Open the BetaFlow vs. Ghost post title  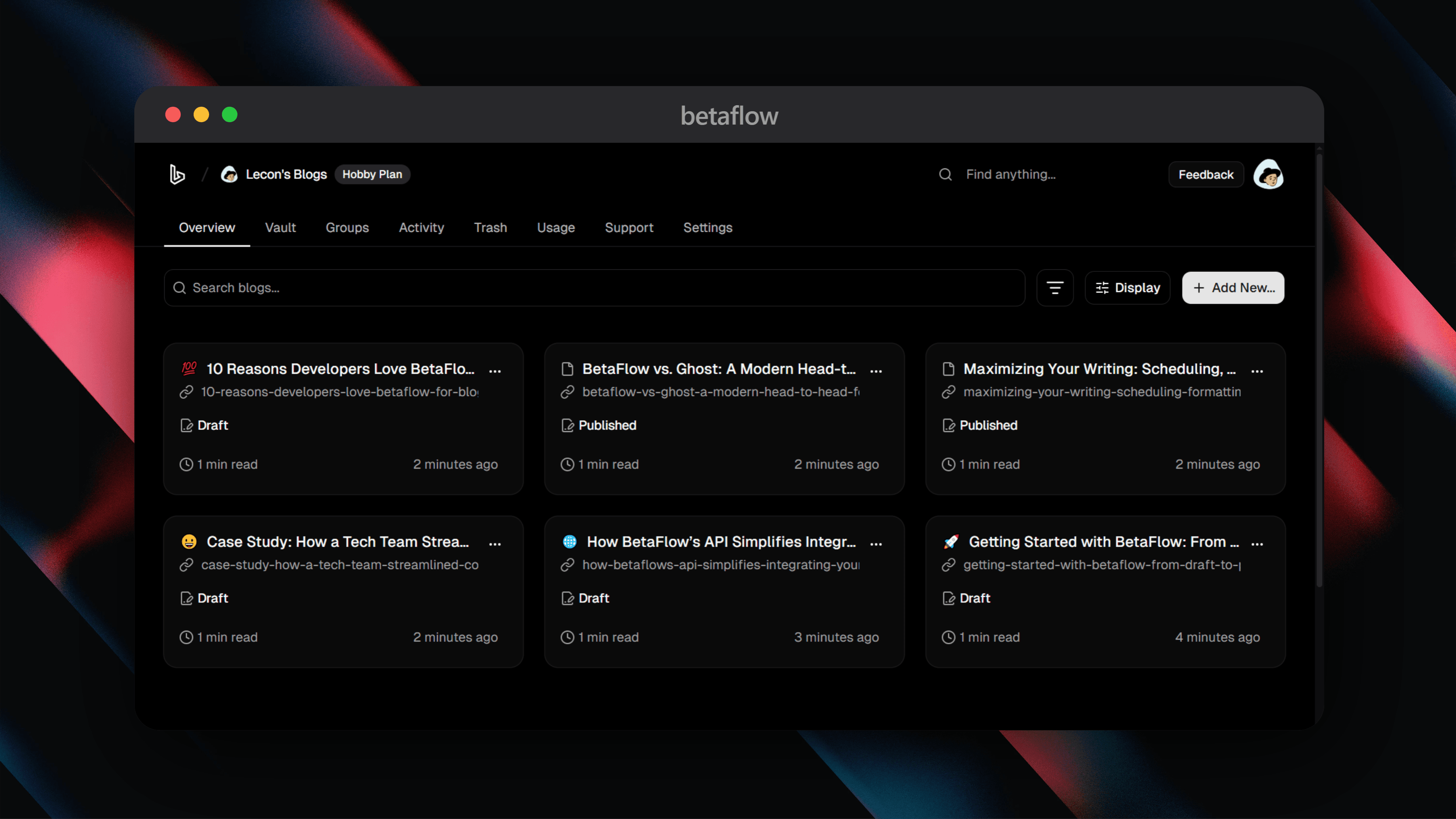[719, 369]
